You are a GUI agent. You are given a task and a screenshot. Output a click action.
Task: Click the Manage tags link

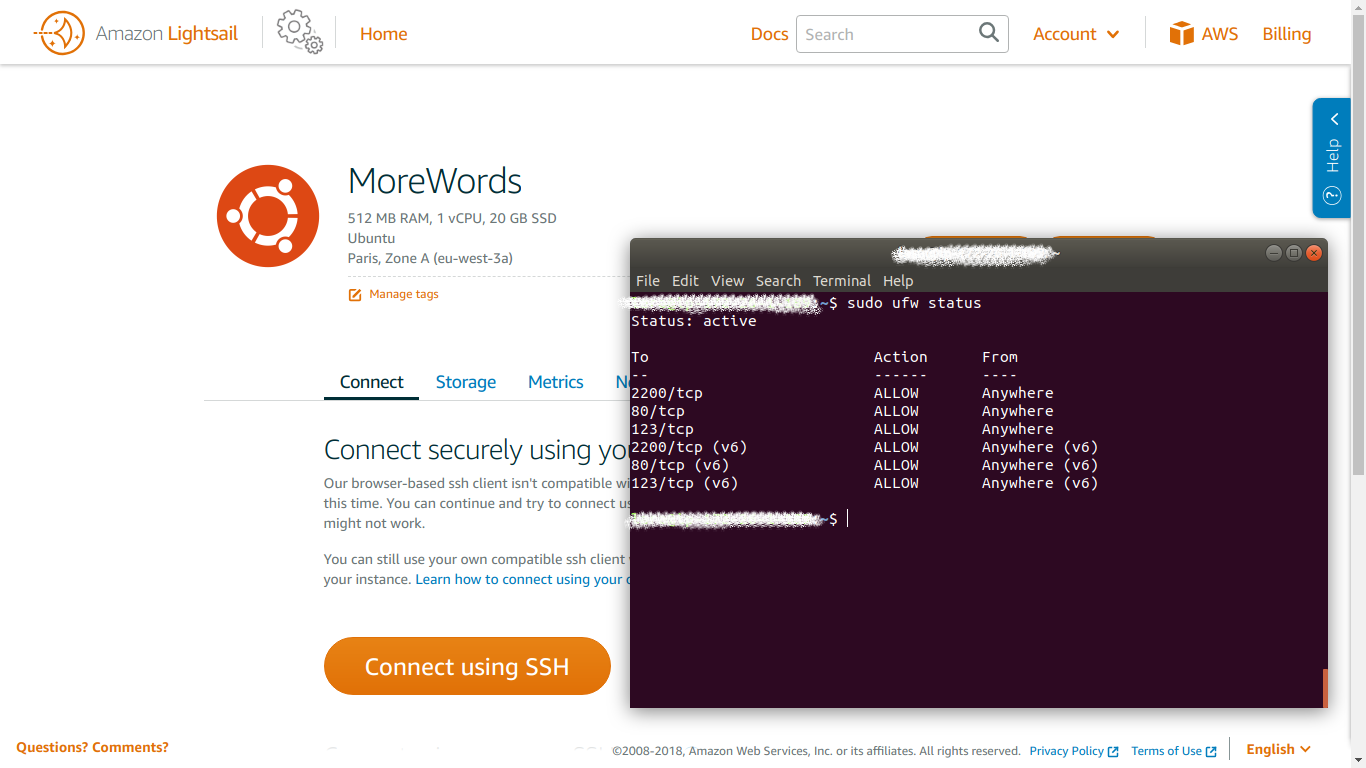(x=403, y=294)
